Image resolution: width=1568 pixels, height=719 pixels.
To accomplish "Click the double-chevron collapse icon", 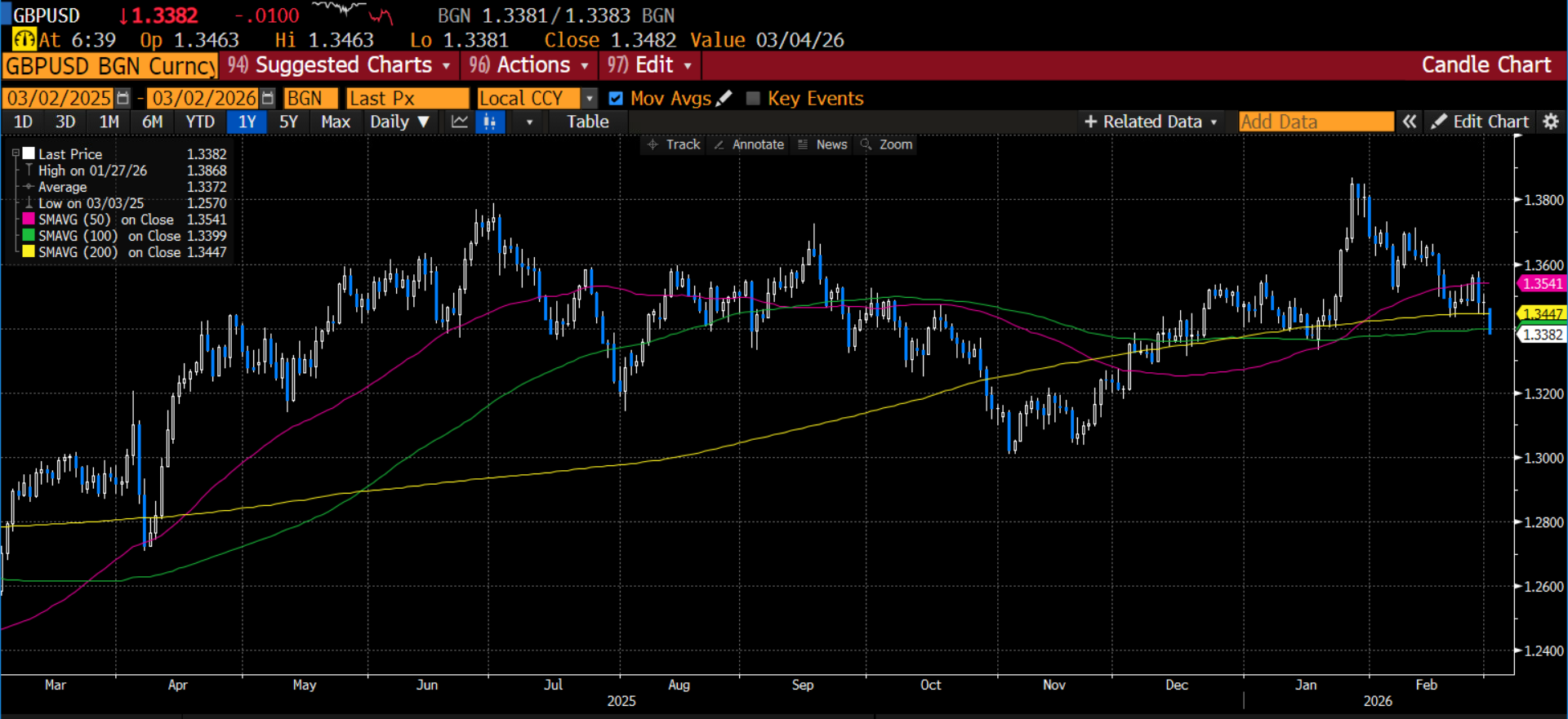I will pyautogui.click(x=1410, y=122).
